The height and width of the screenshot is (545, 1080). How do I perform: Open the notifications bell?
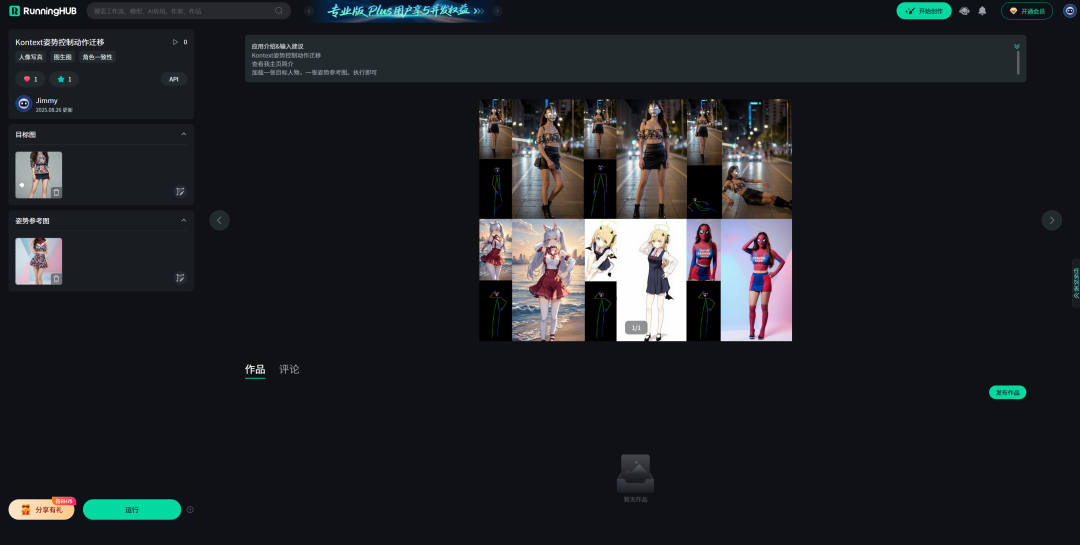982,11
